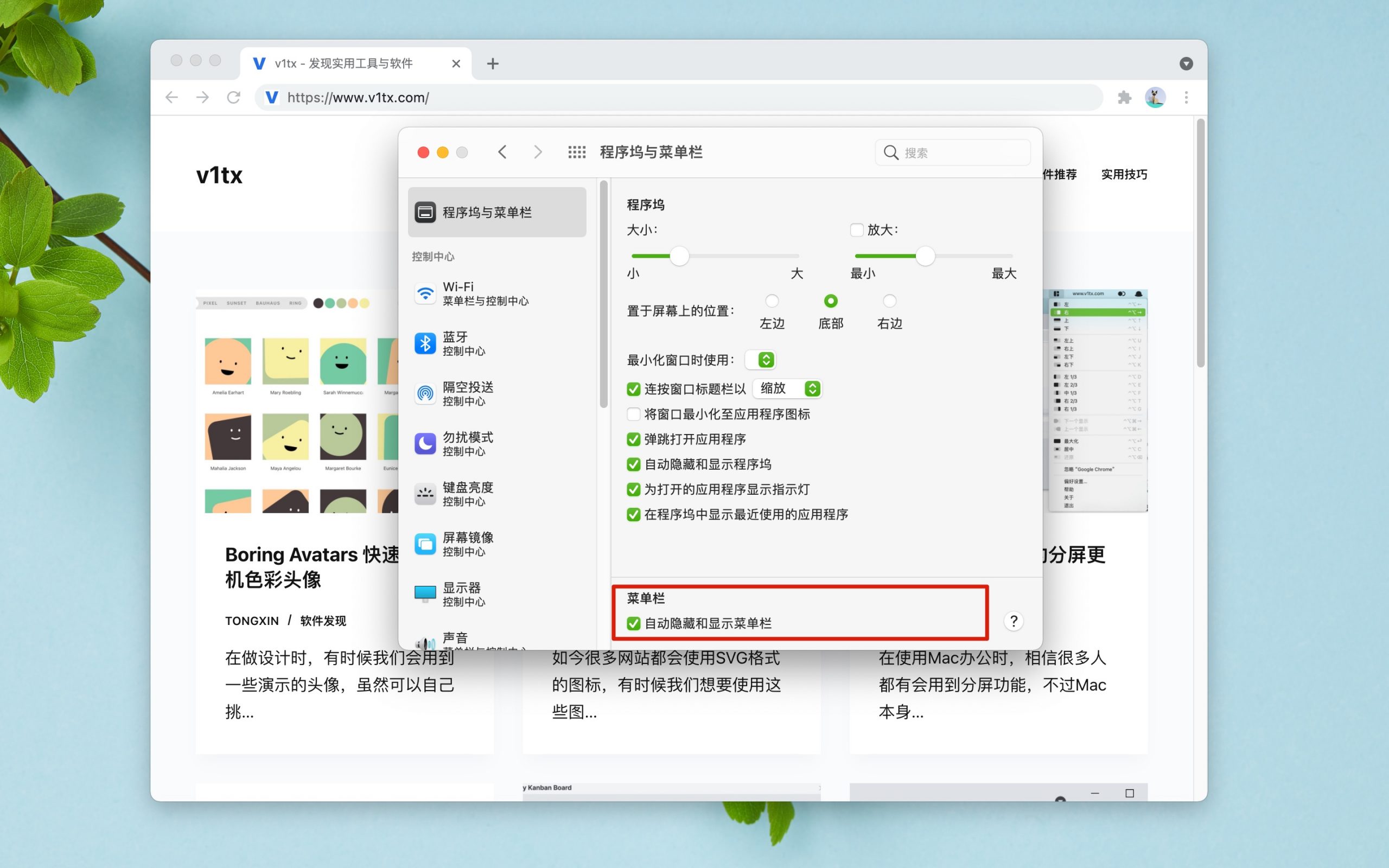Open Chrome's browser menu dropdown at top right
The width and height of the screenshot is (1389, 868).
[1186, 98]
